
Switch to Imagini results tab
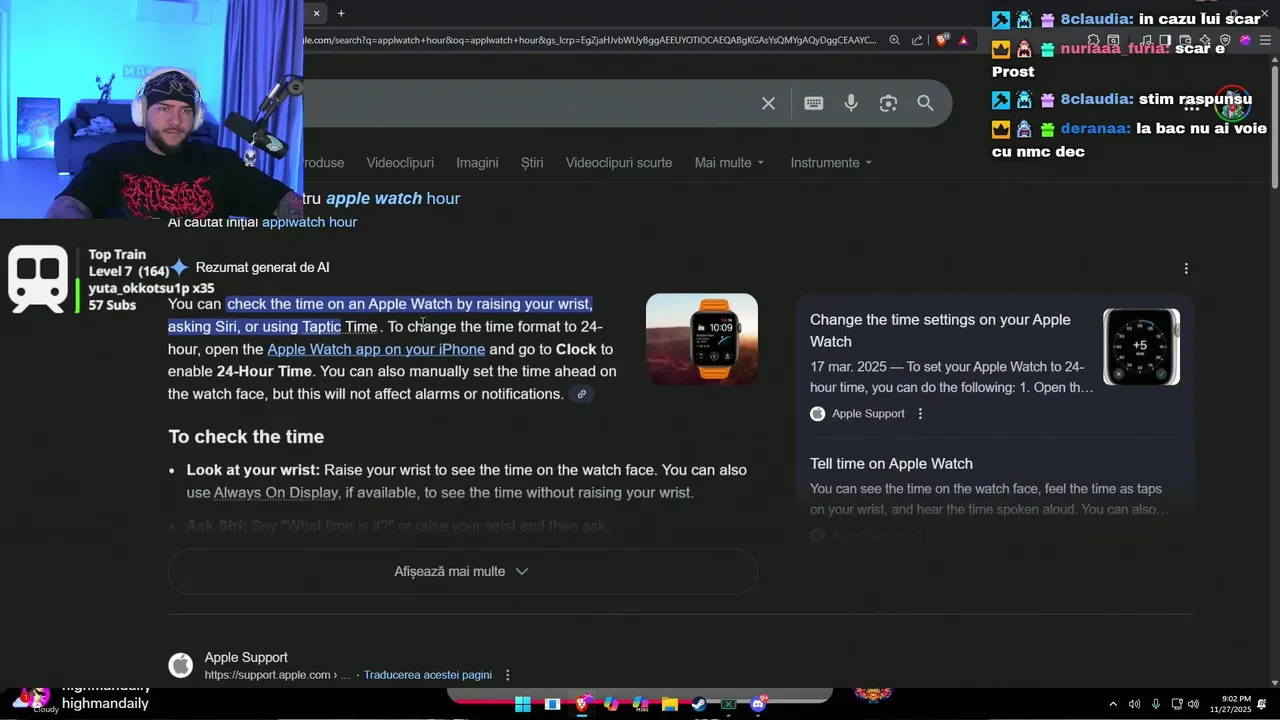click(477, 162)
